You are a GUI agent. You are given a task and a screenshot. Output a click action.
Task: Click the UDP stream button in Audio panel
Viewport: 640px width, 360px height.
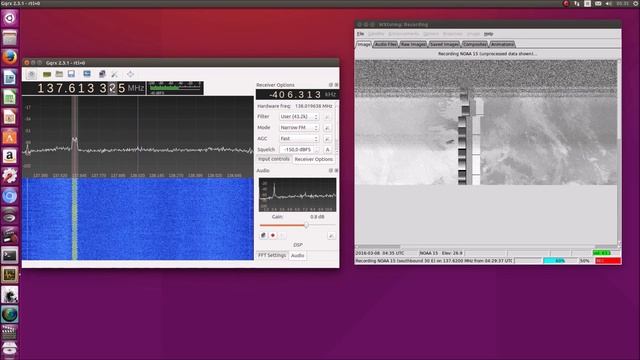pyautogui.click(x=263, y=236)
